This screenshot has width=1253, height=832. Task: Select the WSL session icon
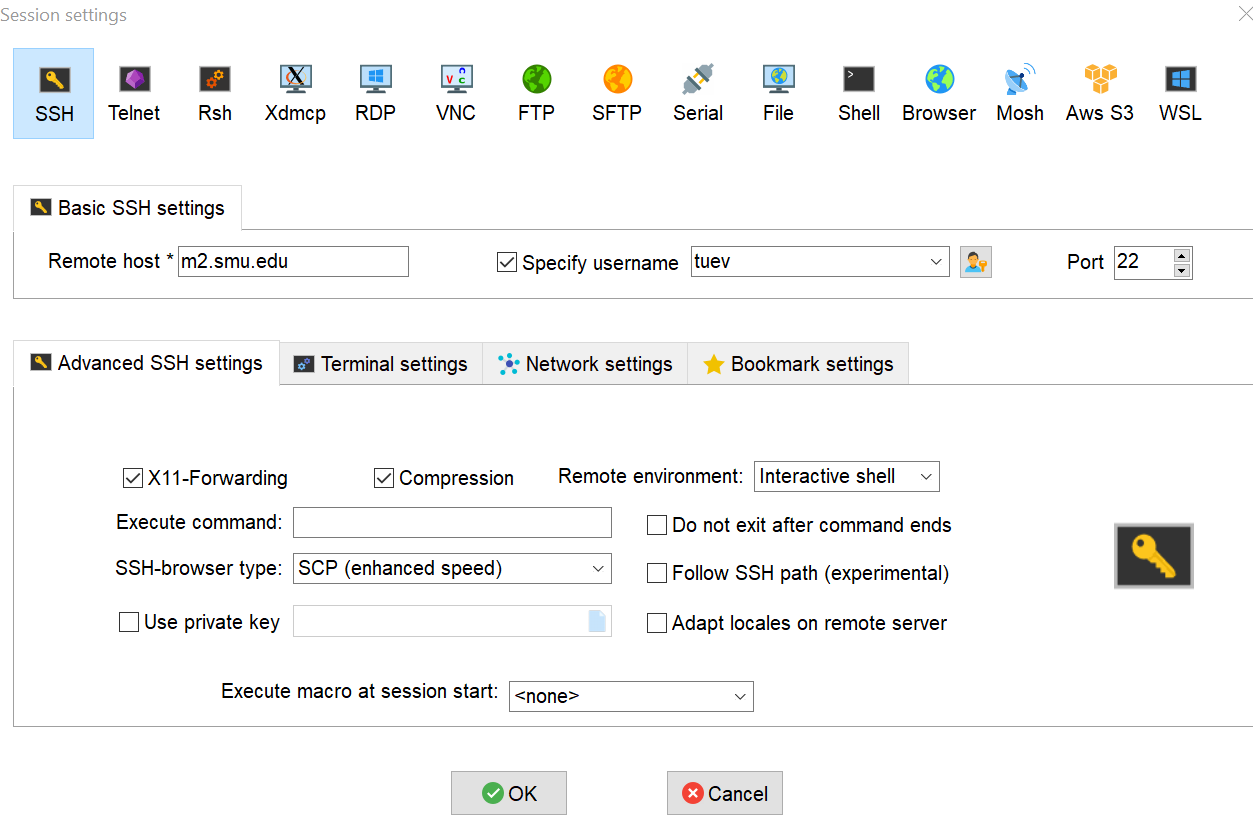[1180, 94]
